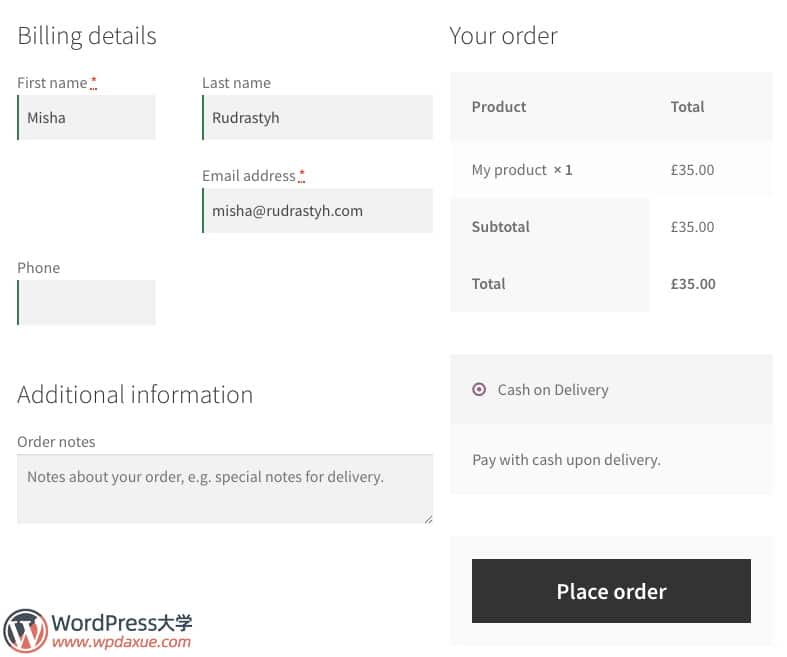Click the Billing details heading

[87, 36]
